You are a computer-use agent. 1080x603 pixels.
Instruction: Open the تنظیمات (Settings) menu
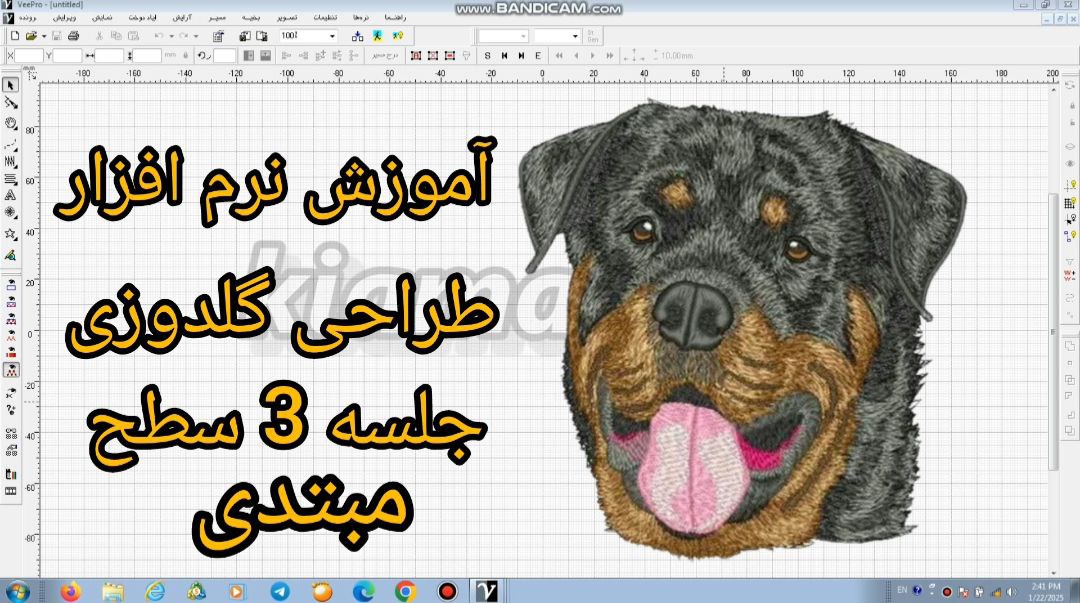tap(325, 19)
